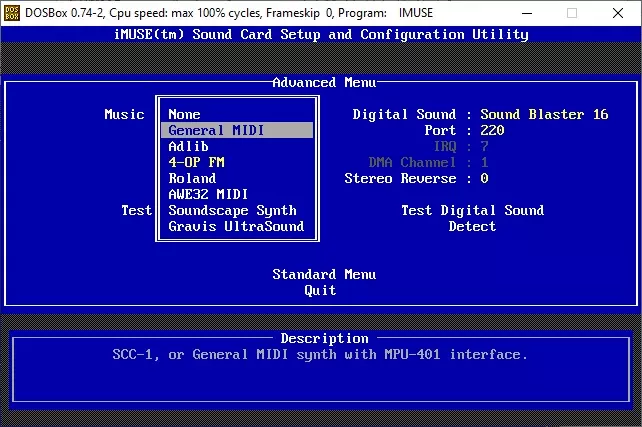
Task: Click the iMUSE Setup utility title
Action: click(x=321, y=34)
